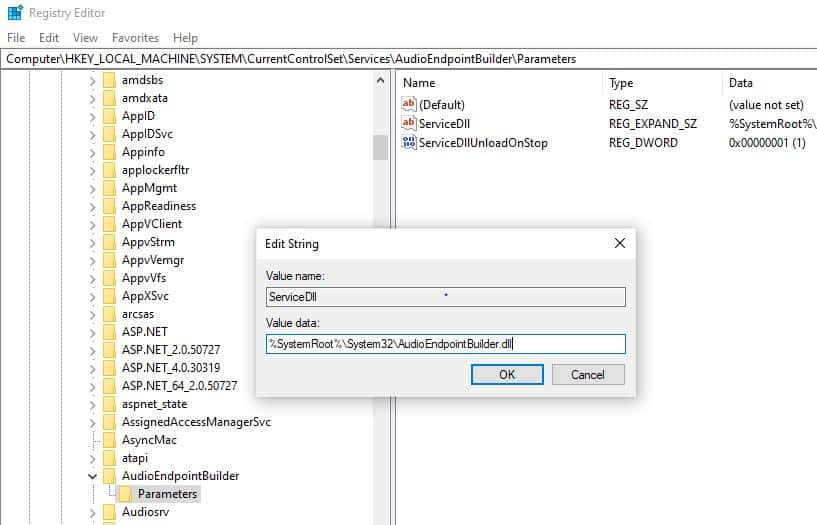Open the Edit menu

coord(49,38)
